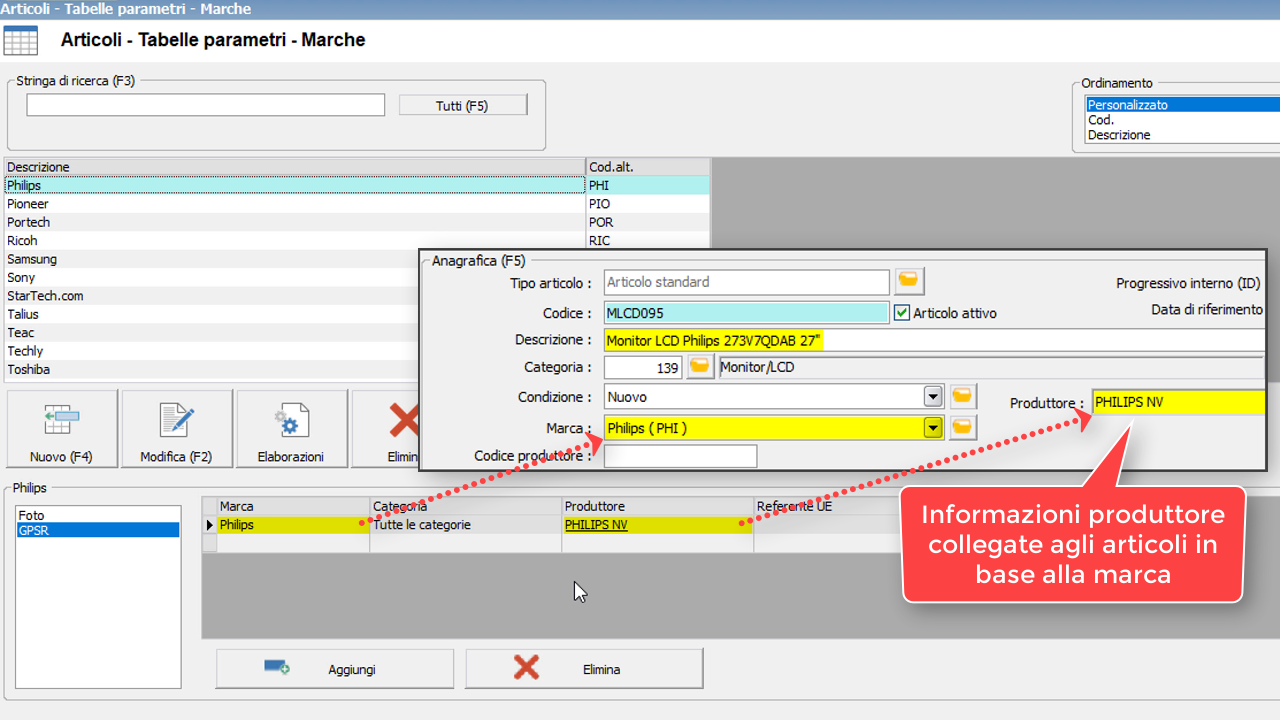Click the Categoria column header in grid
This screenshot has height=720, width=1280.
(x=466, y=506)
